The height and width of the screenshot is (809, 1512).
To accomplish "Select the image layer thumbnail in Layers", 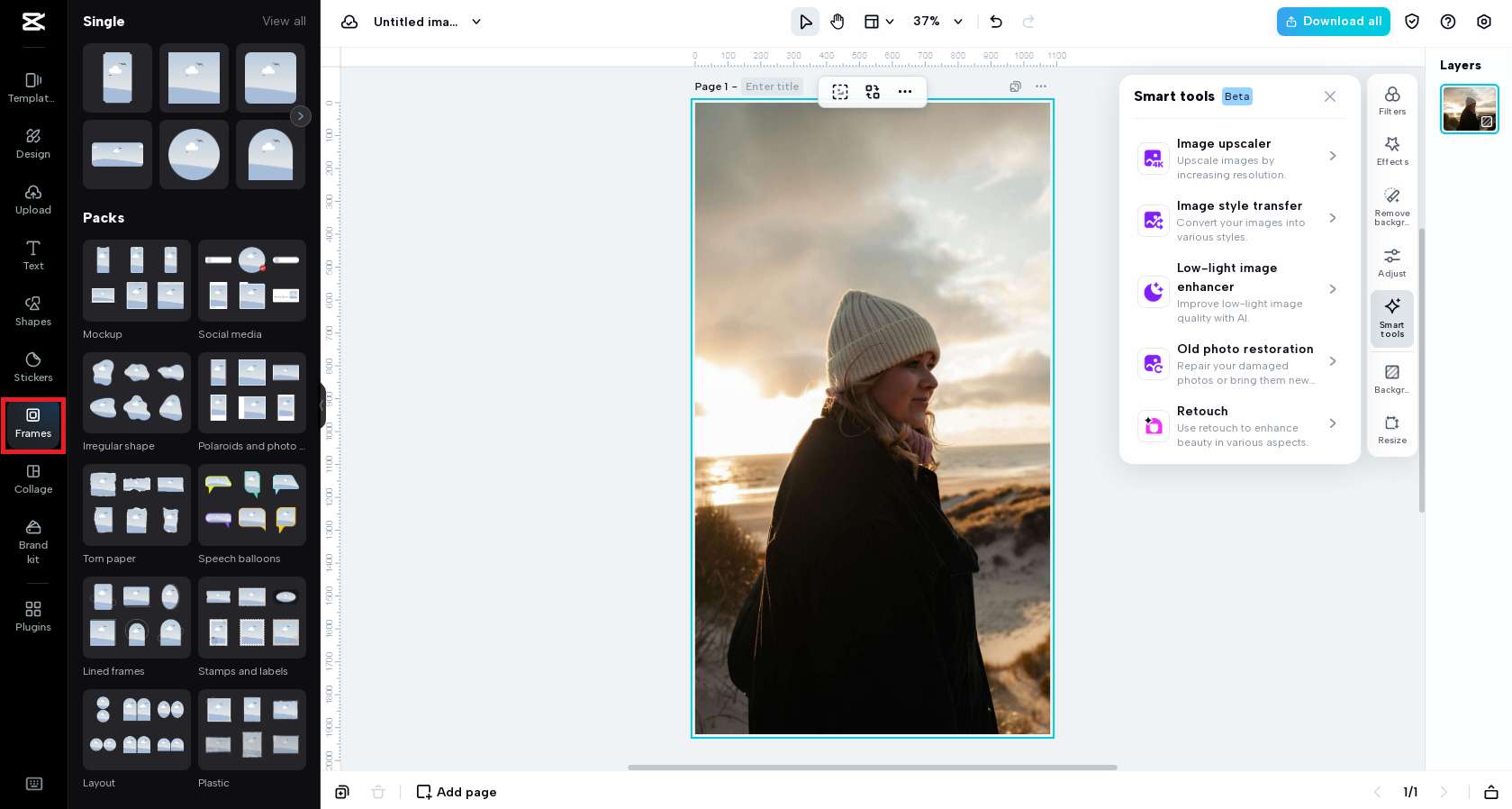I will point(1469,109).
